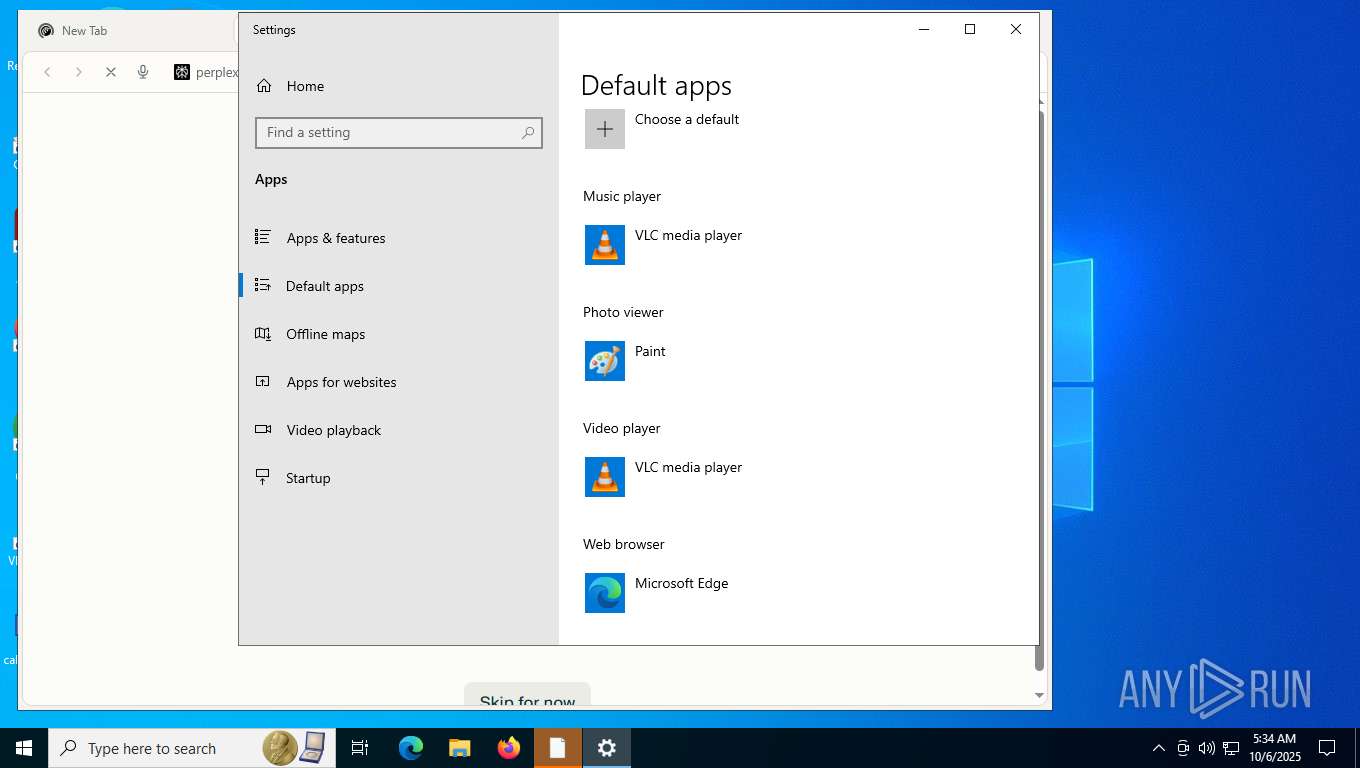Viewport: 1360px width, 768px height.
Task: Click the Settings window title text
Action: tap(274, 30)
